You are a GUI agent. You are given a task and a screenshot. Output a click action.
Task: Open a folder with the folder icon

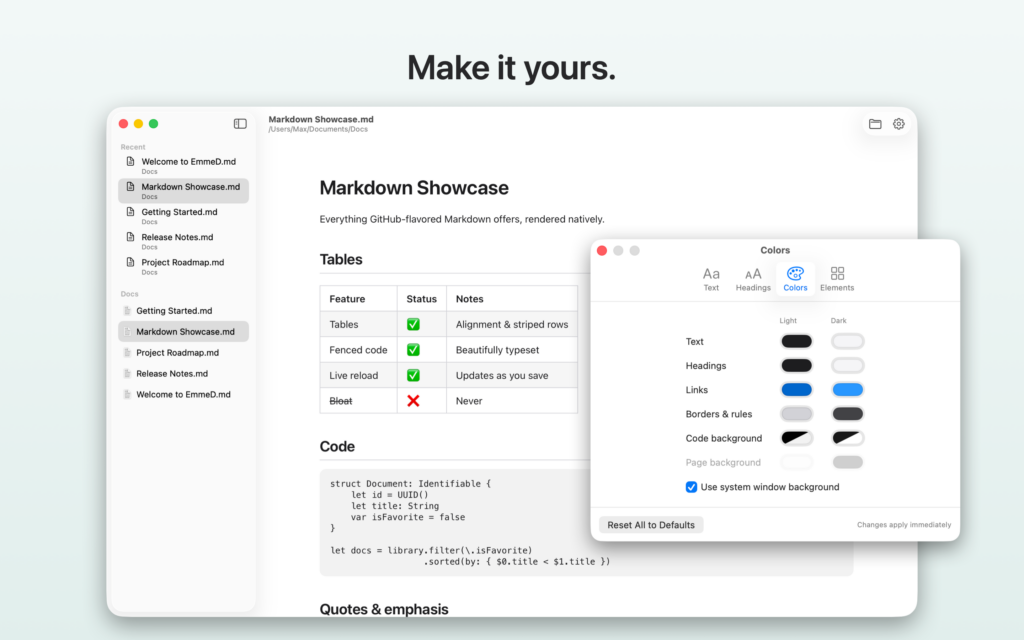[x=875, y=123]
